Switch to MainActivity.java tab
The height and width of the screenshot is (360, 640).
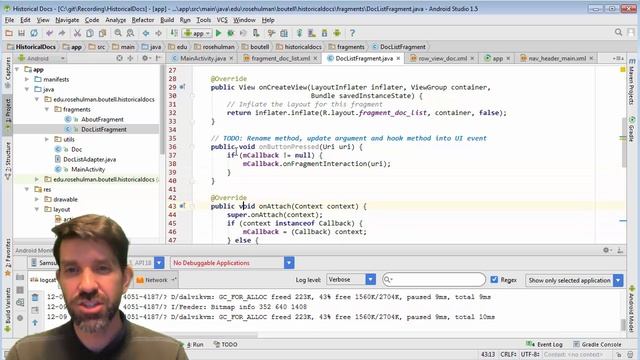[x=203, y=58]
